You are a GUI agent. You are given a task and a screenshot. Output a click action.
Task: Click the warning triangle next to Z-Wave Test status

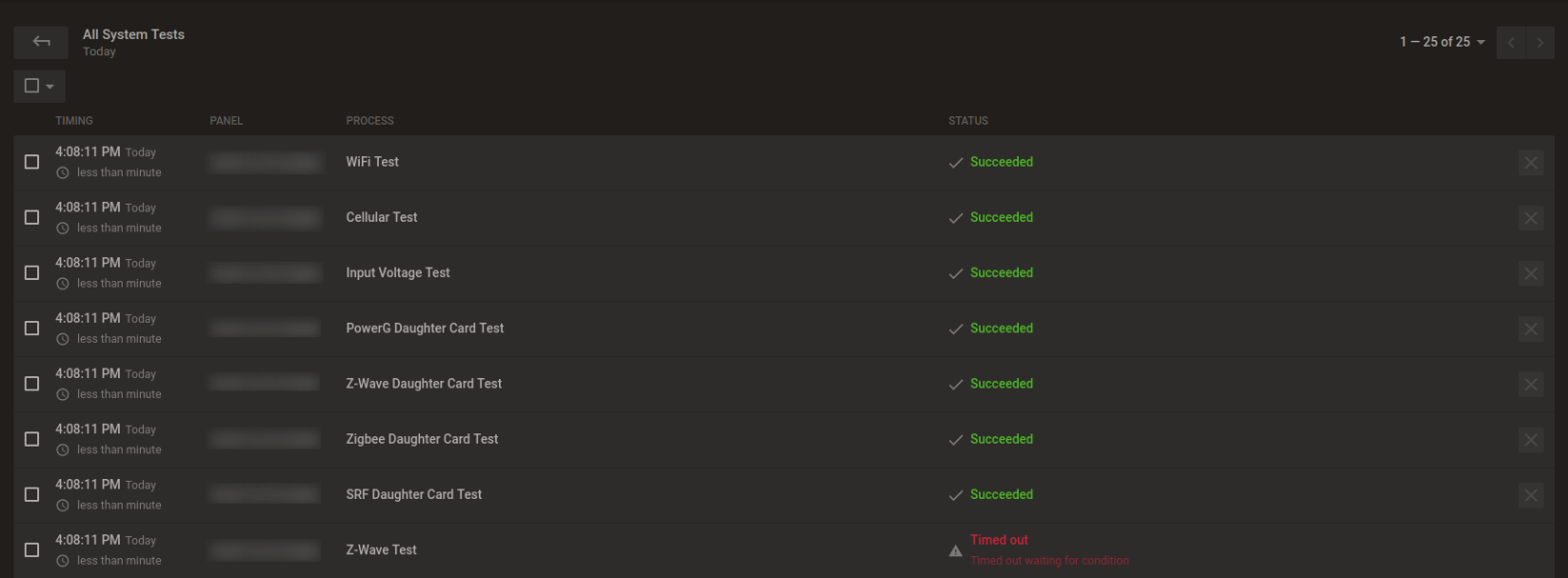coord(955,549)
